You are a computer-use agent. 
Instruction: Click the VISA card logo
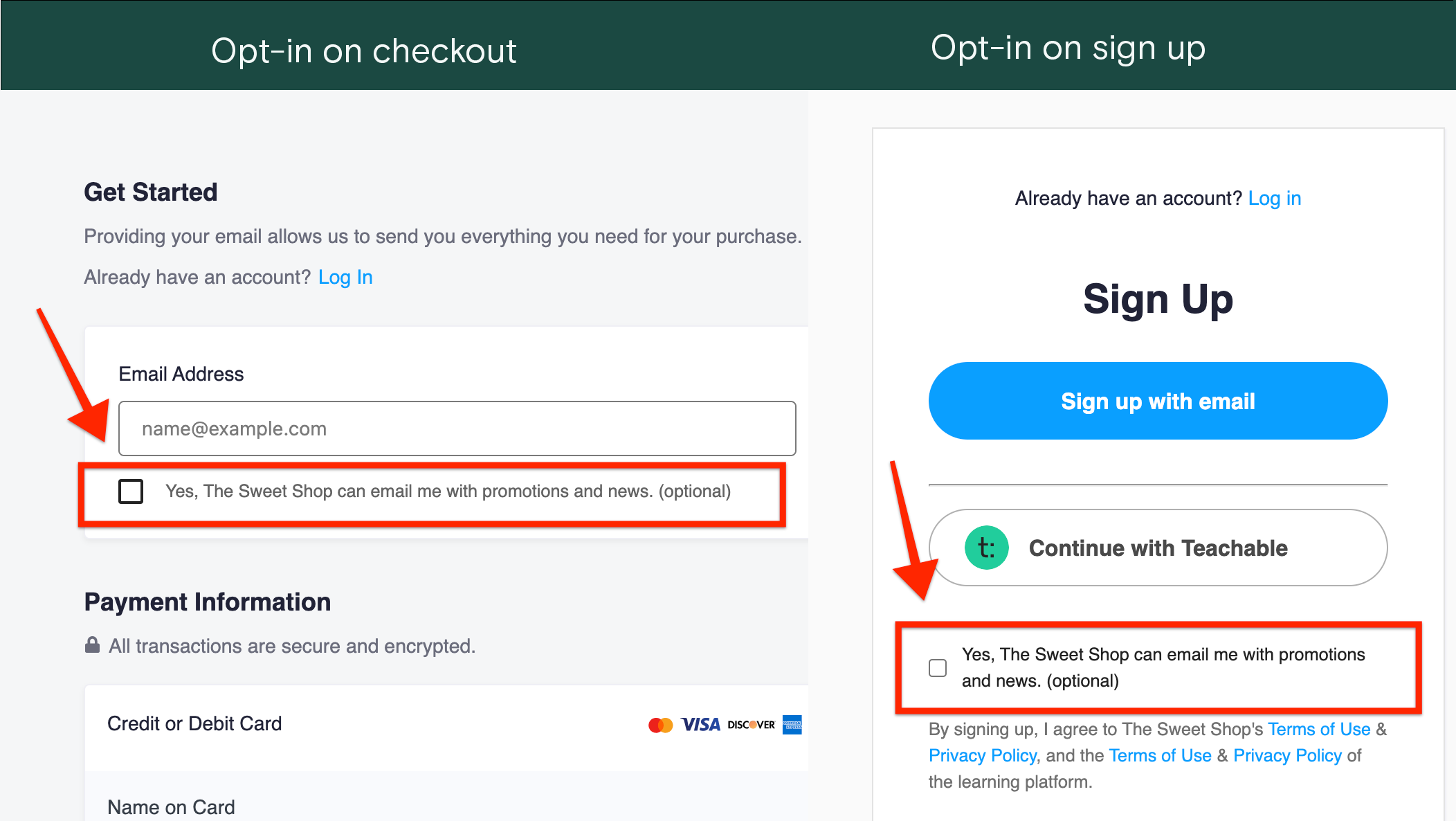[700, 725]
